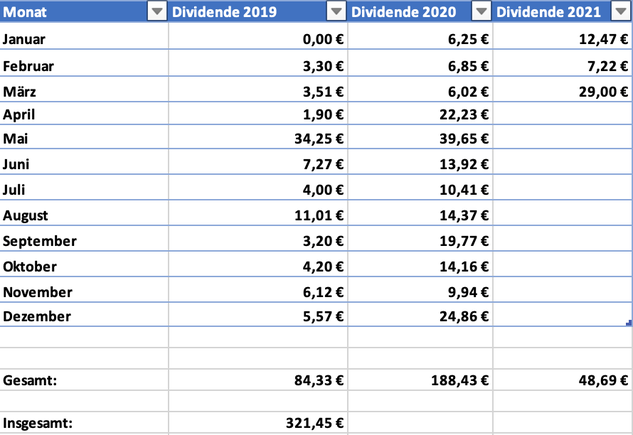Image resolution: width=633 pixels, height=435 pixels.
Task: Select the Dividende 2019 header cell
Action: 258,11
